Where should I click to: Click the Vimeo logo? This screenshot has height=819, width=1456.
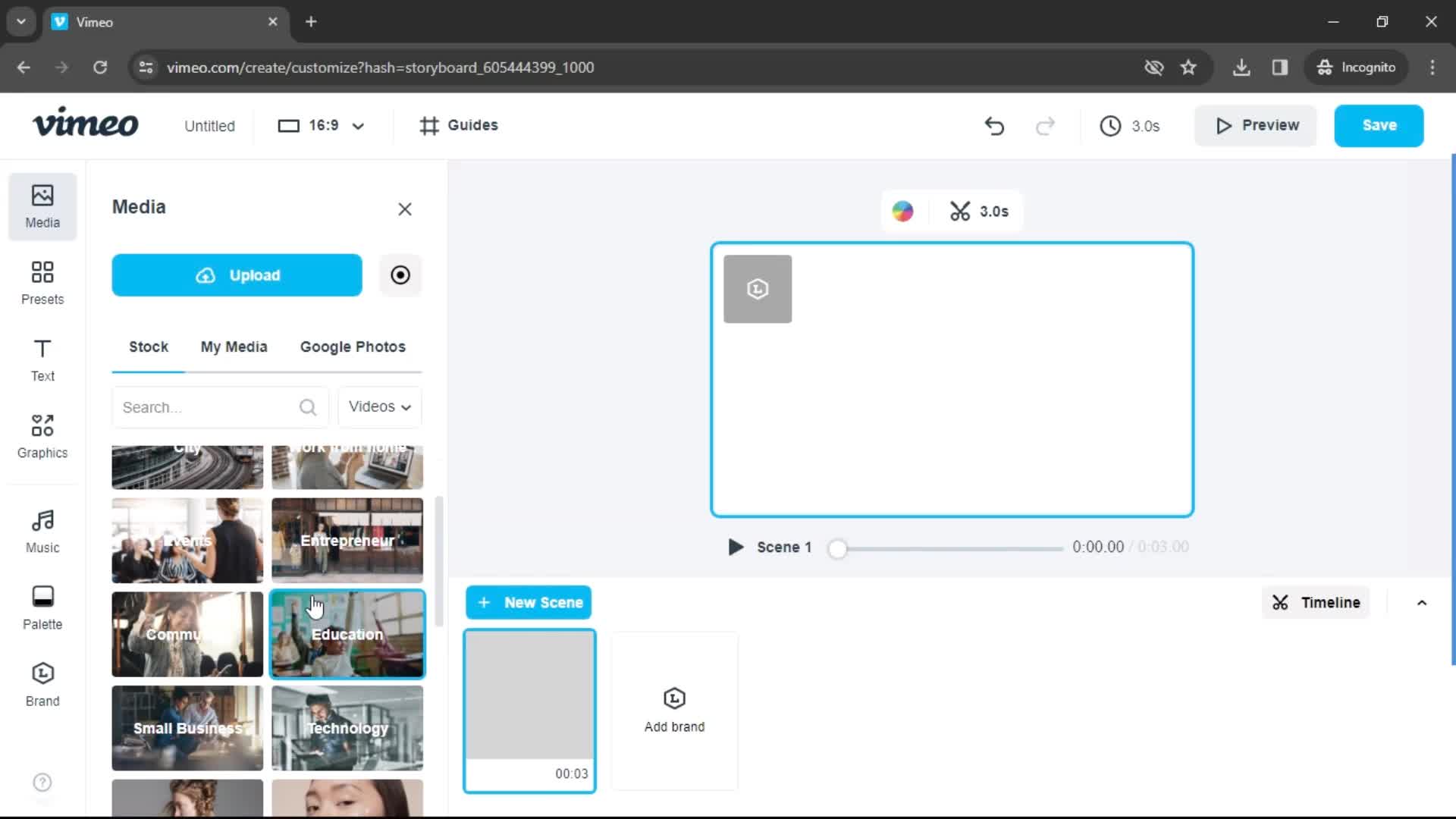tap(85, 123)
